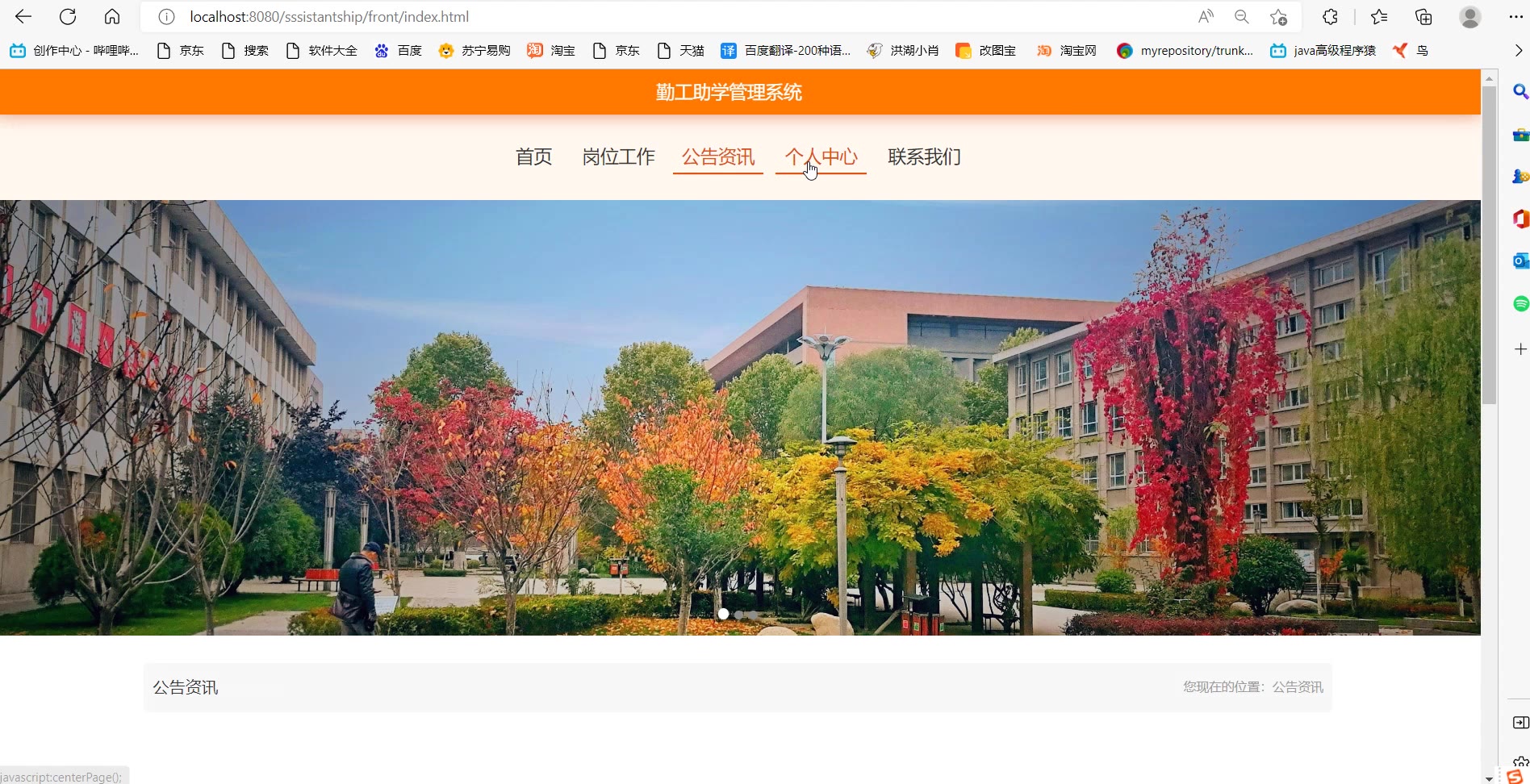Open the 淘宝网 bookmark
The image size is (1530, 784).
(x=1067, y=51)
